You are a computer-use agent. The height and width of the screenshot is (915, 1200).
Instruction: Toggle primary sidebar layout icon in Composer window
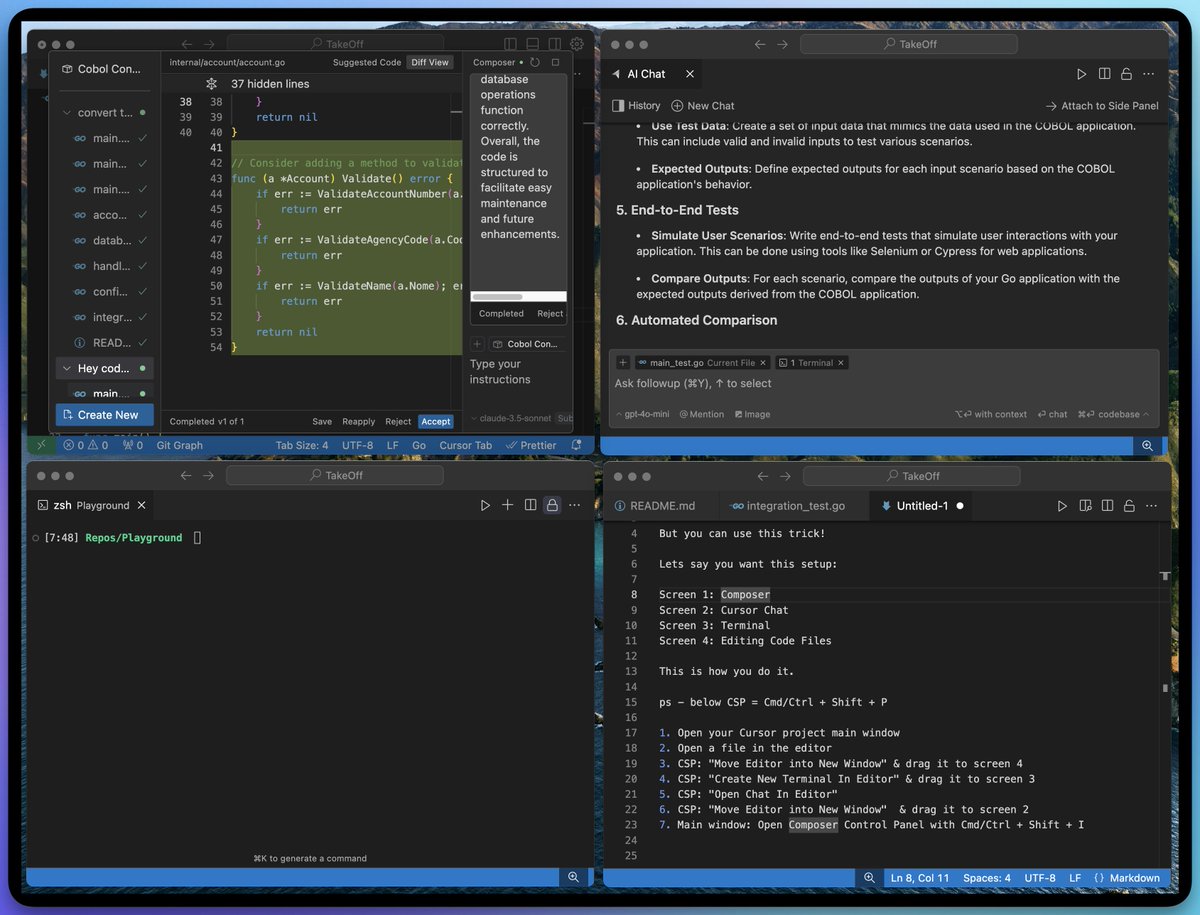[x=510, y=44]
